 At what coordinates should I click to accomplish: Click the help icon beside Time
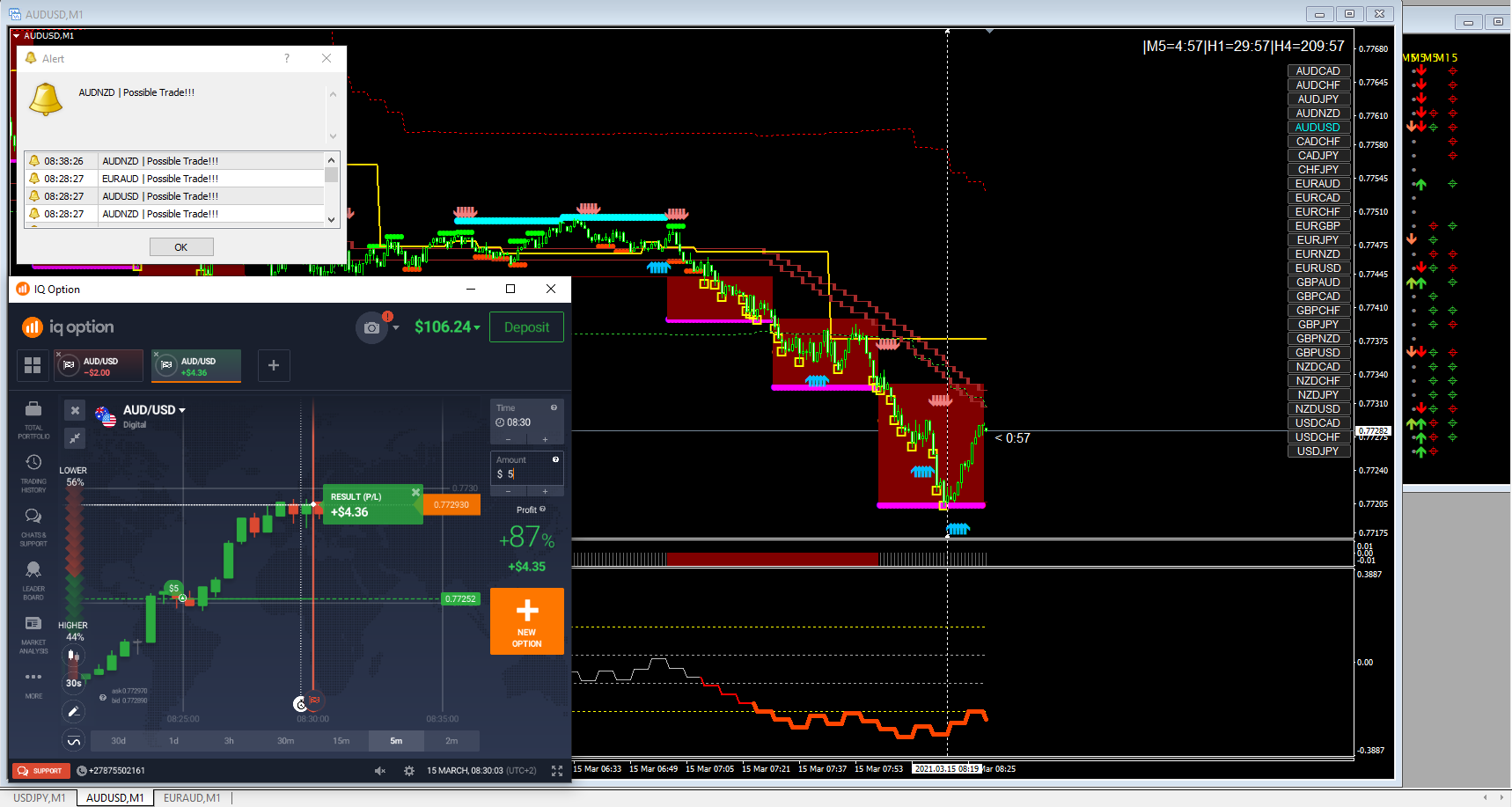click(x=554, y=407)
